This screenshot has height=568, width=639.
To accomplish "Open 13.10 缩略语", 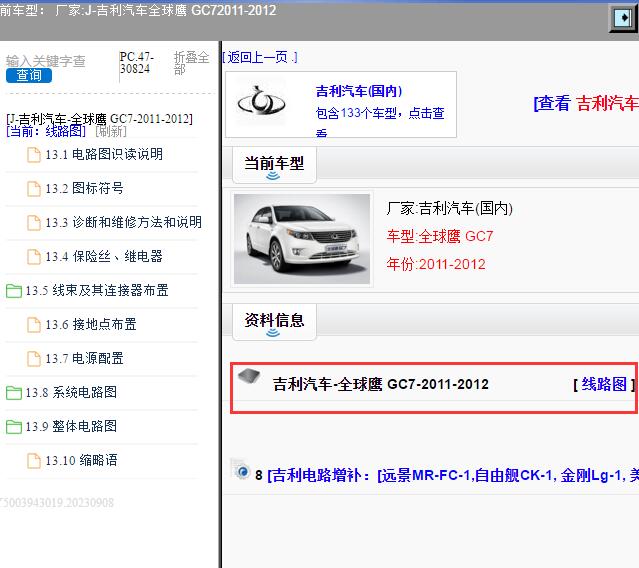I will point(82,460).
